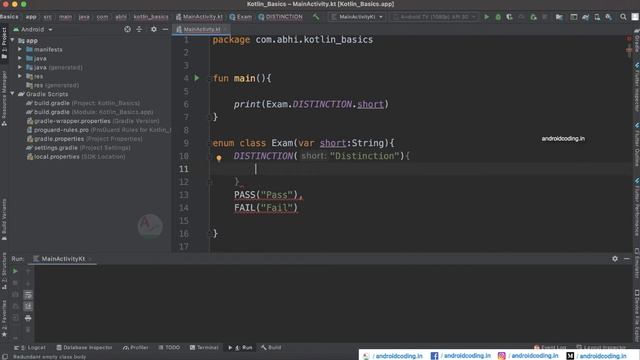Click the print icon in Run panel
The width and height of the screenshot is (640, 360).
[x=28, y=318]
